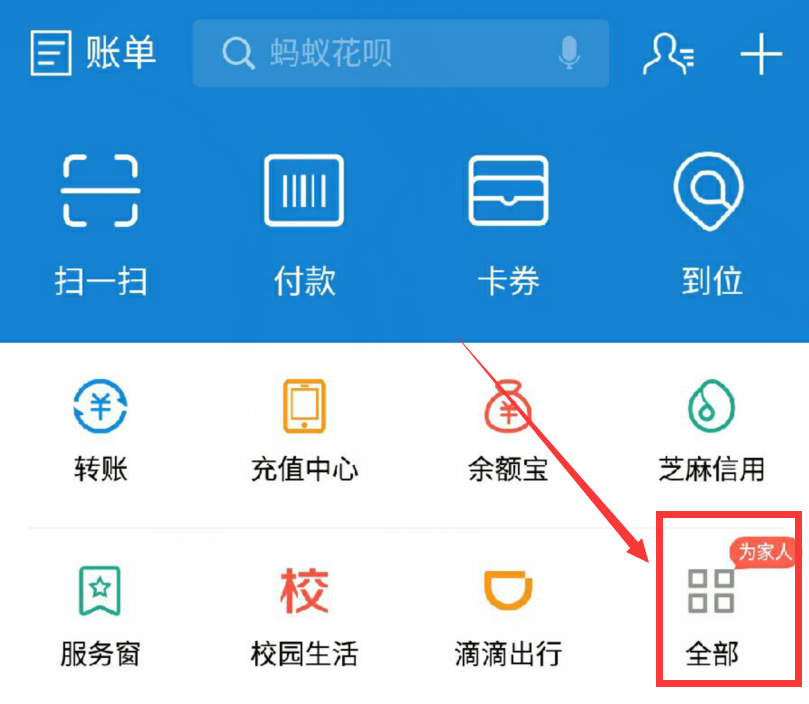
Task: Tap the 为家人 red badge
Action: click(763, 552)
